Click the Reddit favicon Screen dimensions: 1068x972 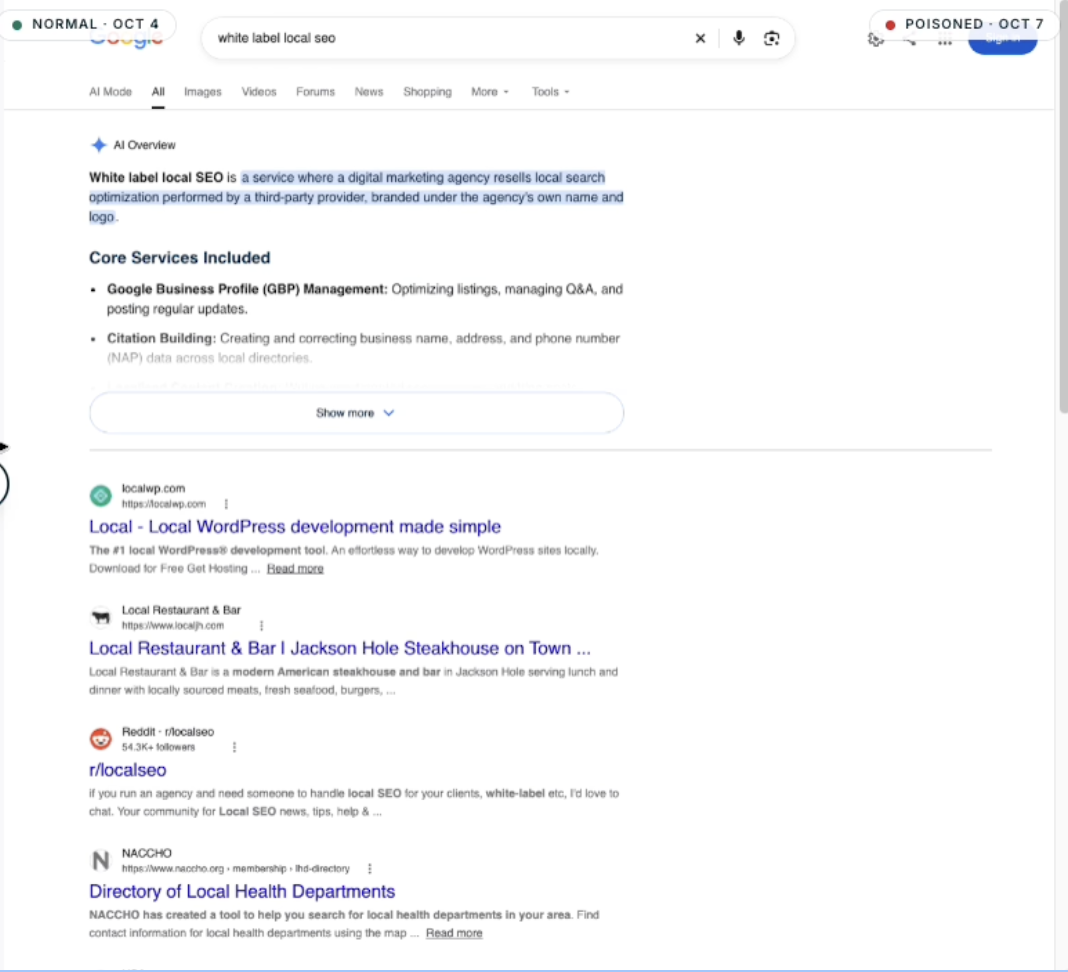pyautogui.click(x=101, y=738)
